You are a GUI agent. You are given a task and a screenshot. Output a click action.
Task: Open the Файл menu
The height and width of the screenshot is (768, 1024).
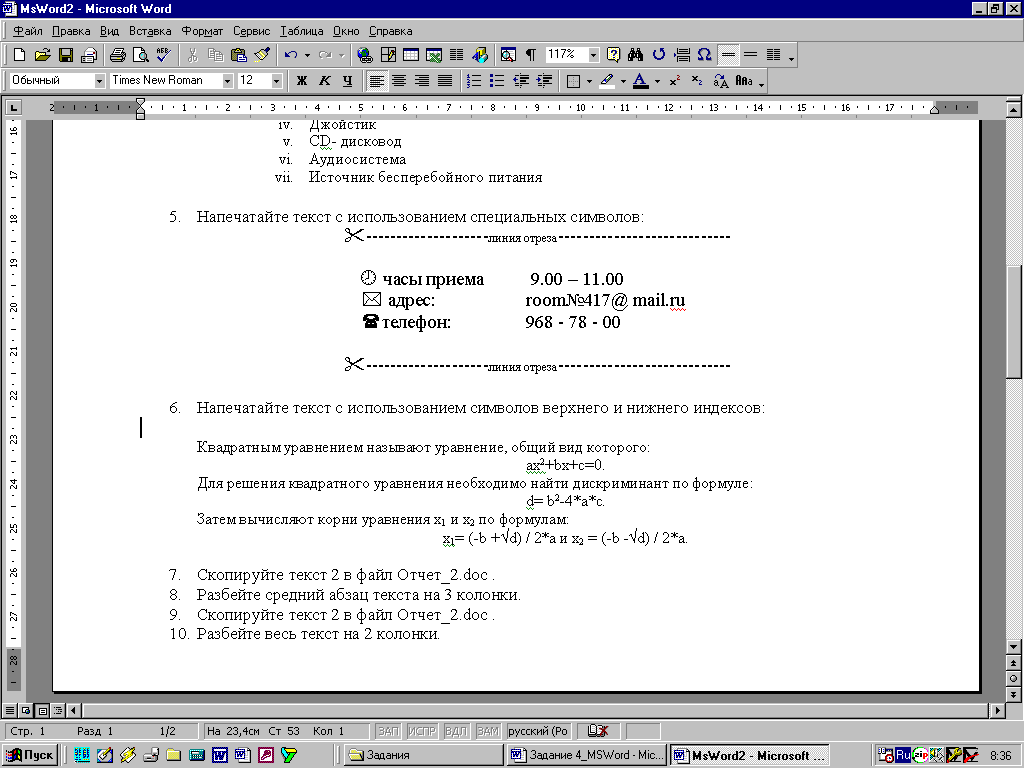pos(27,31)
